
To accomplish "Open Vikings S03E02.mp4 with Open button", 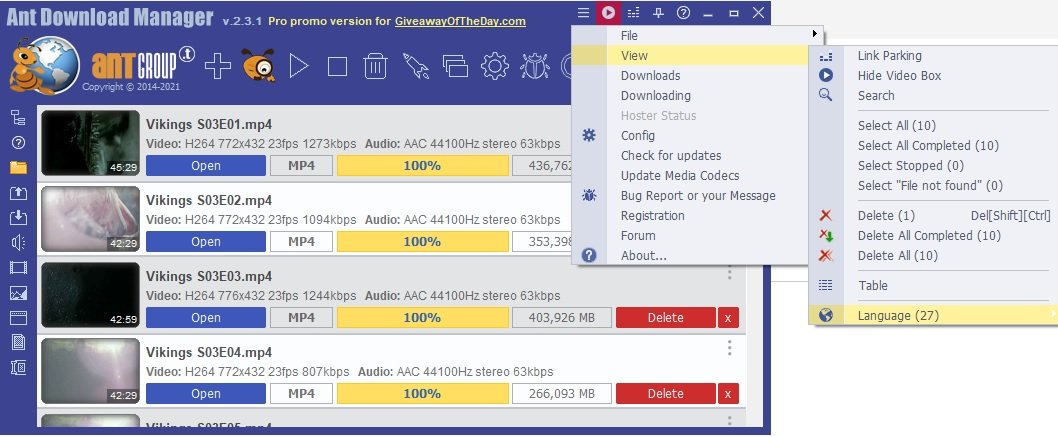I will 206,241.
